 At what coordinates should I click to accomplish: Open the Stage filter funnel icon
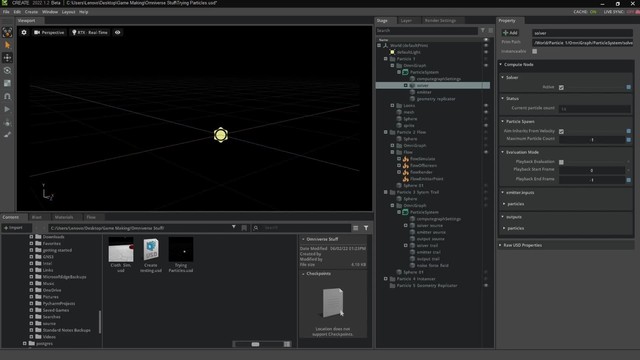tap(483, 31)
